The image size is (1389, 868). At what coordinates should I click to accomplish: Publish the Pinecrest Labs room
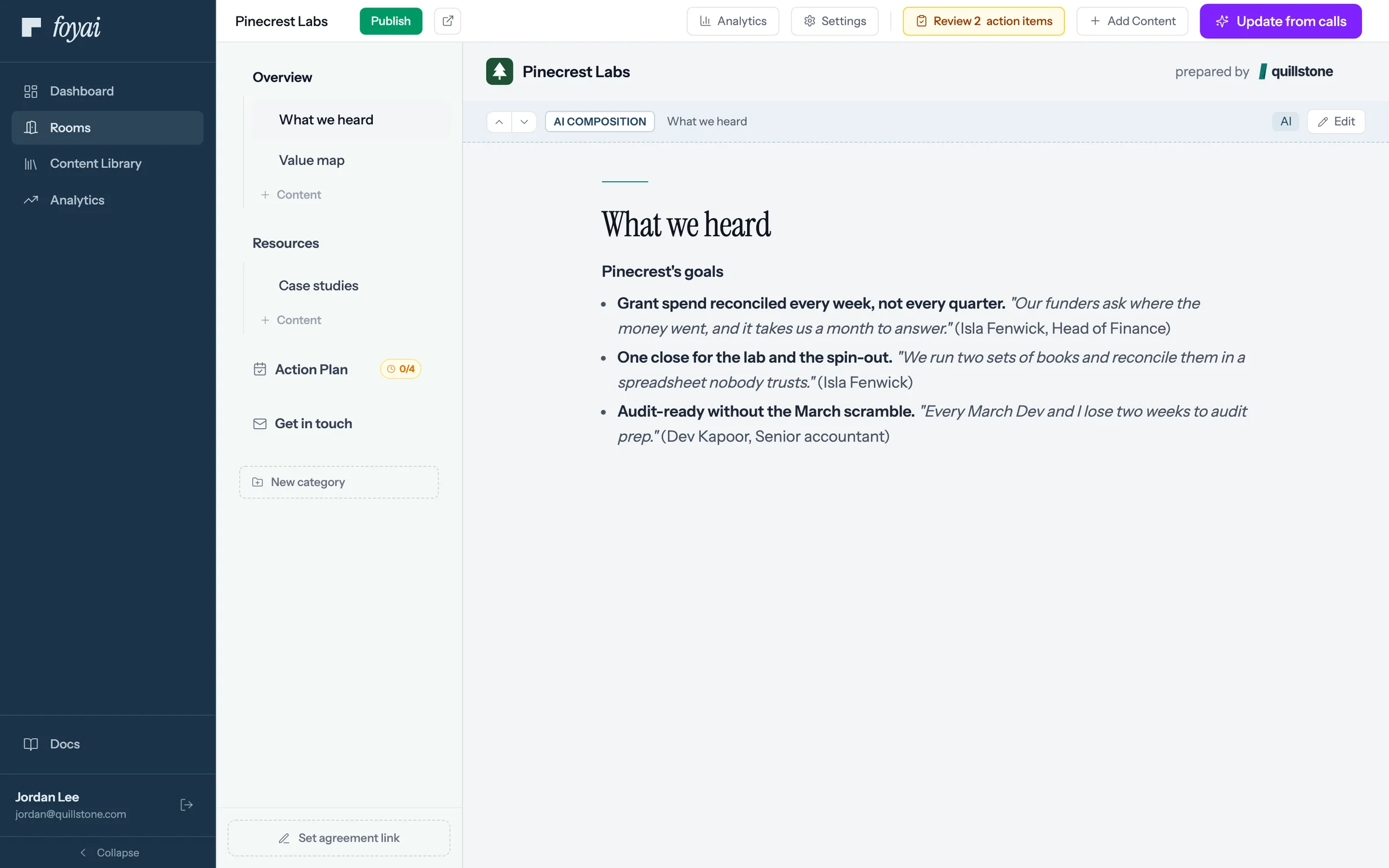[391, 21]
